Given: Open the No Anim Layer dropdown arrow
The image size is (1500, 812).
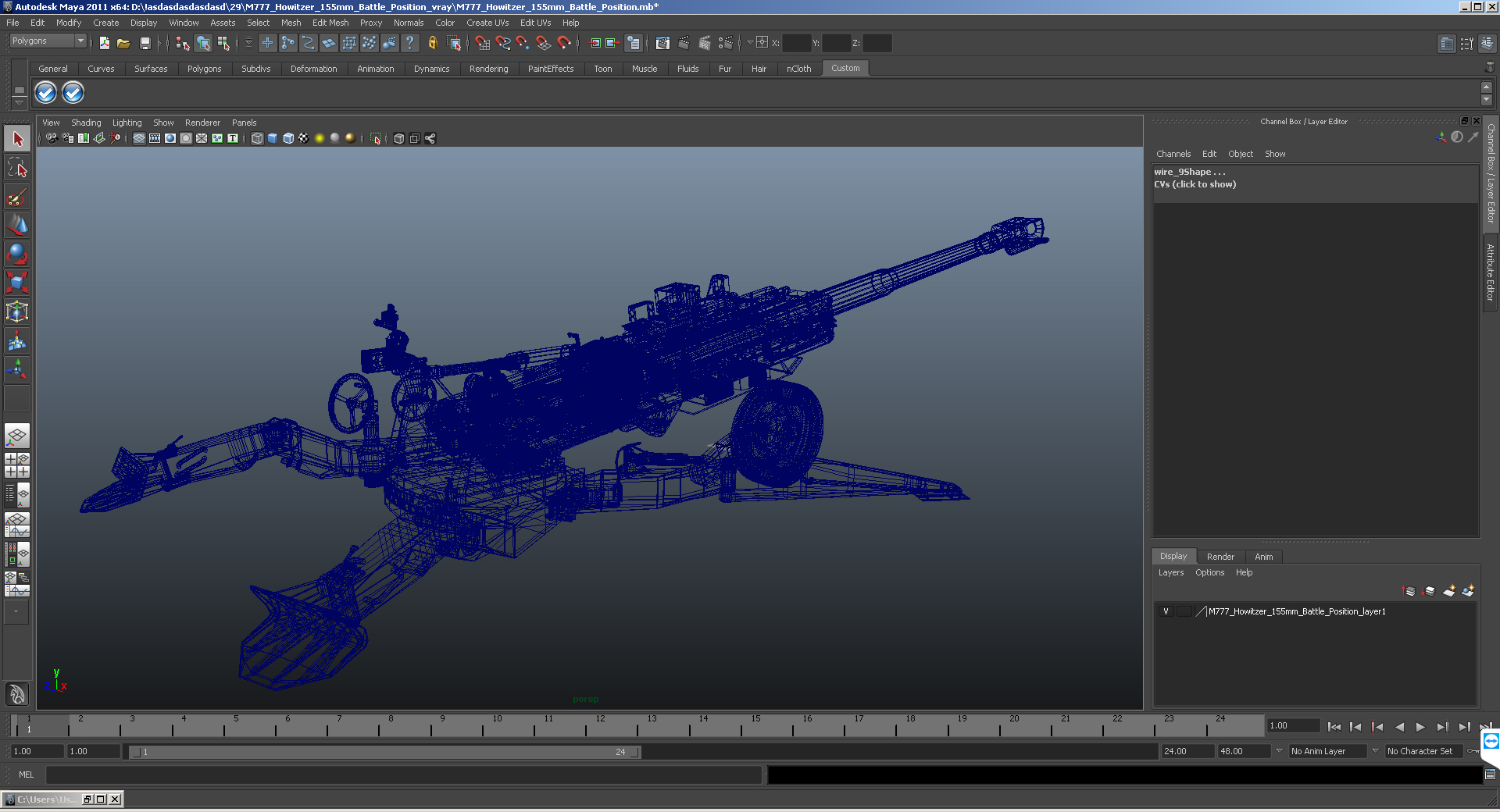Looking at the screenshot, I should tap(1279, 751).
